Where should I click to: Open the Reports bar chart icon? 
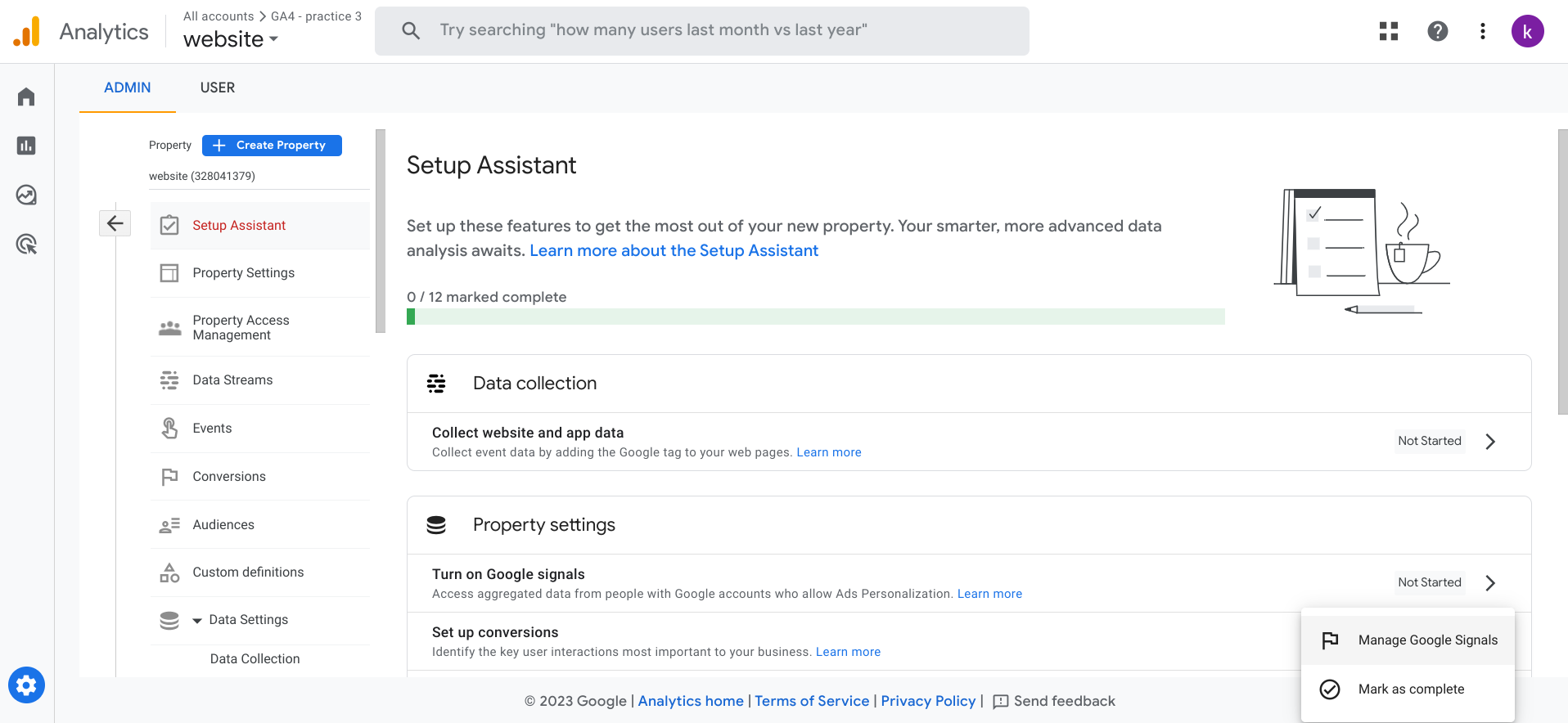(26, 146)
